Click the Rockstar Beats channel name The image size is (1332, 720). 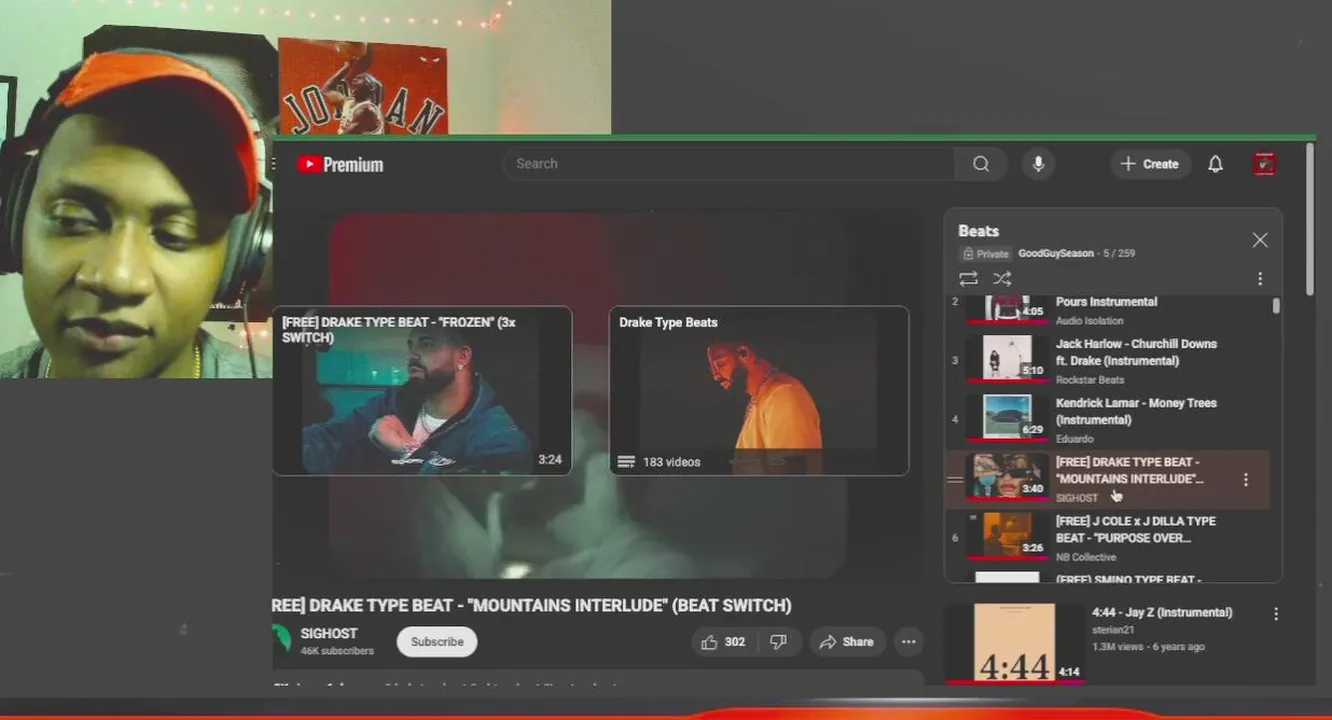(x=1090, y=380)
